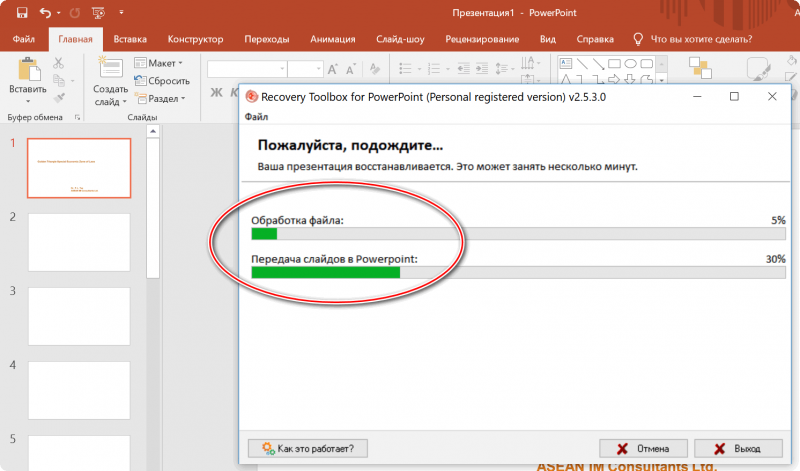Open line spacing options icon
Screen dimensions: 800x471
(x=502, y=68)
